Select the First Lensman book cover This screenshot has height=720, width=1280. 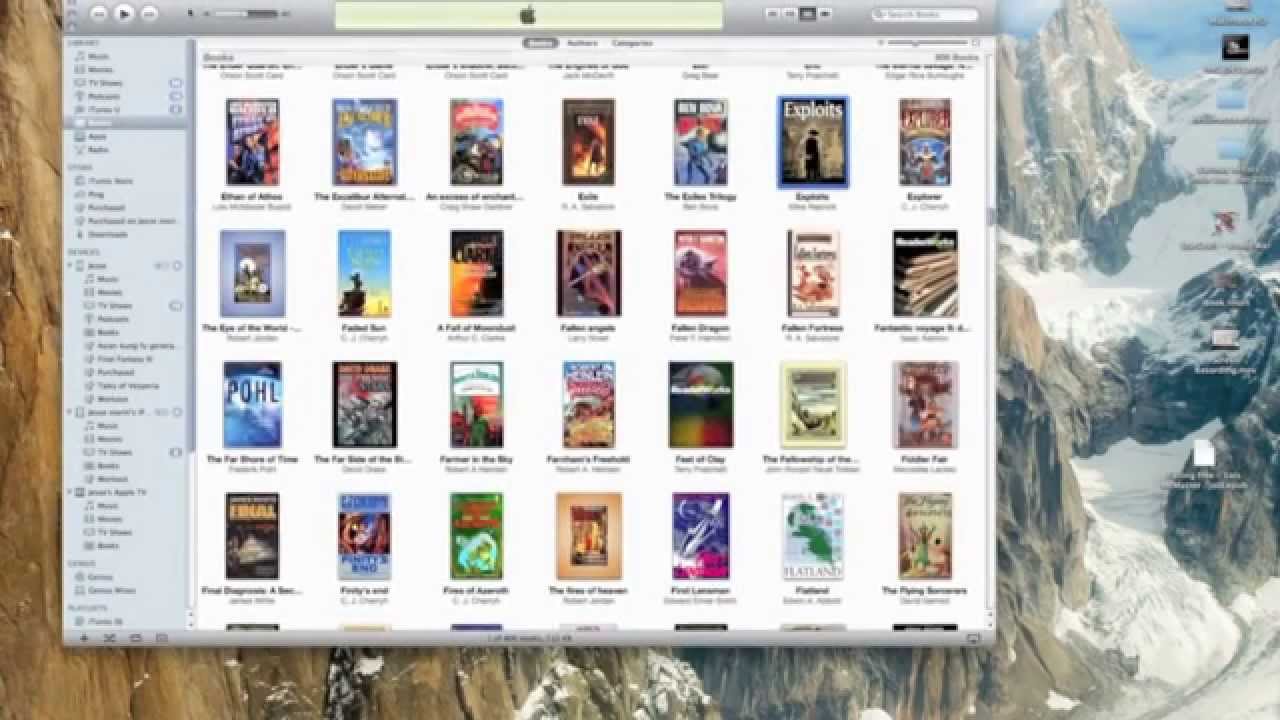700,536
